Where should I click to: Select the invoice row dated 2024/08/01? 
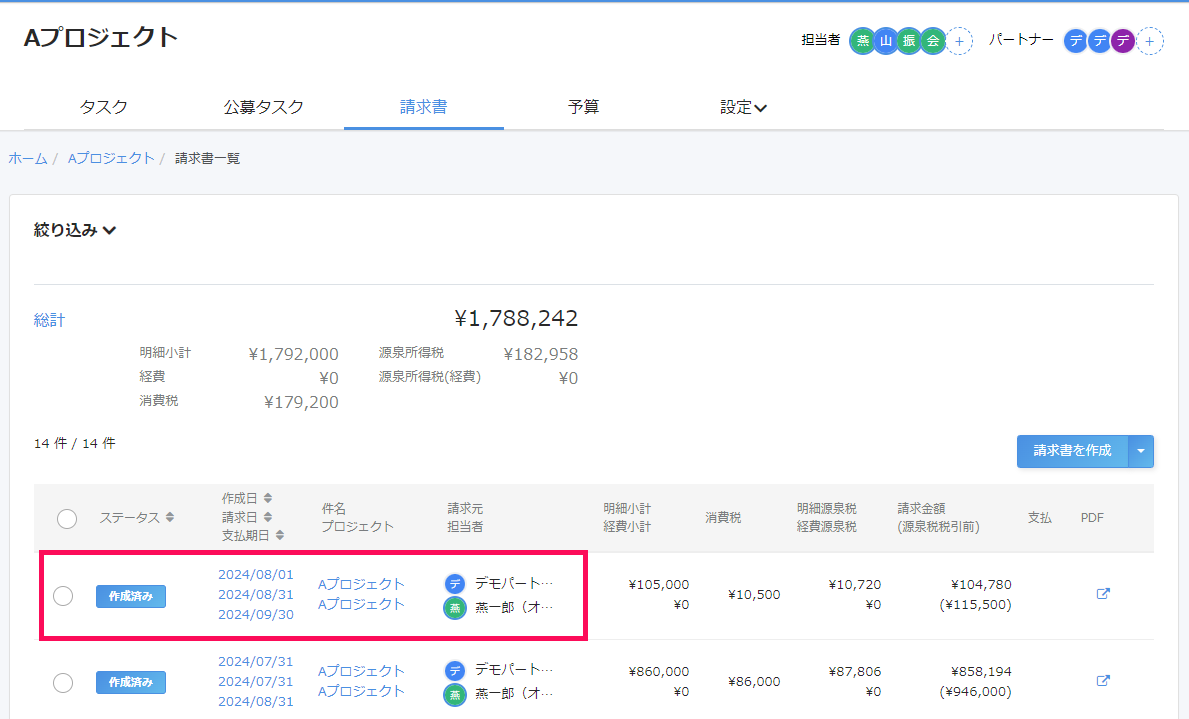(x=63, y=596)
